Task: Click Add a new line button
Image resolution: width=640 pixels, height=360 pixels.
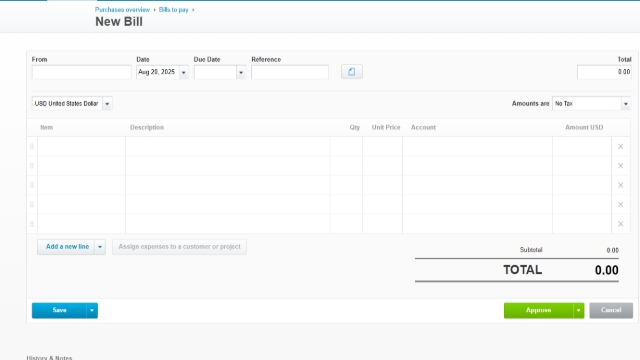Action: coord(66,247)
